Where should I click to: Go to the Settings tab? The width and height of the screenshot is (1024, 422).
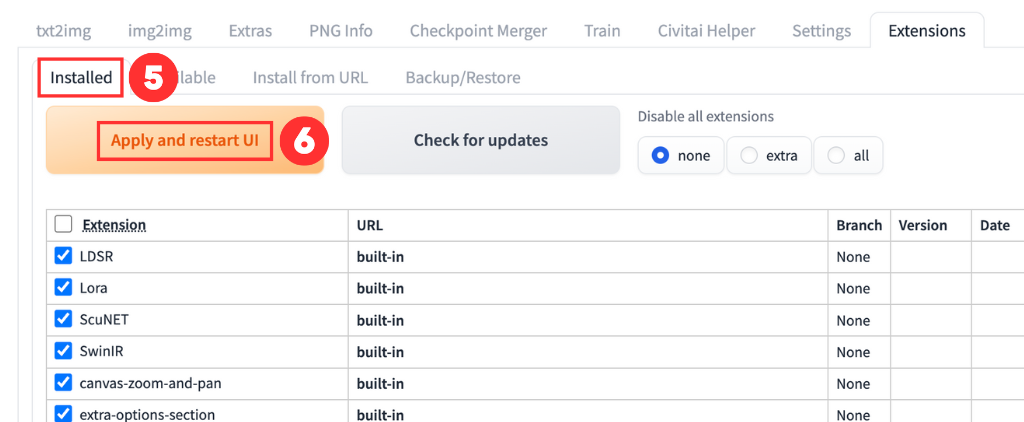click(821, 30)
